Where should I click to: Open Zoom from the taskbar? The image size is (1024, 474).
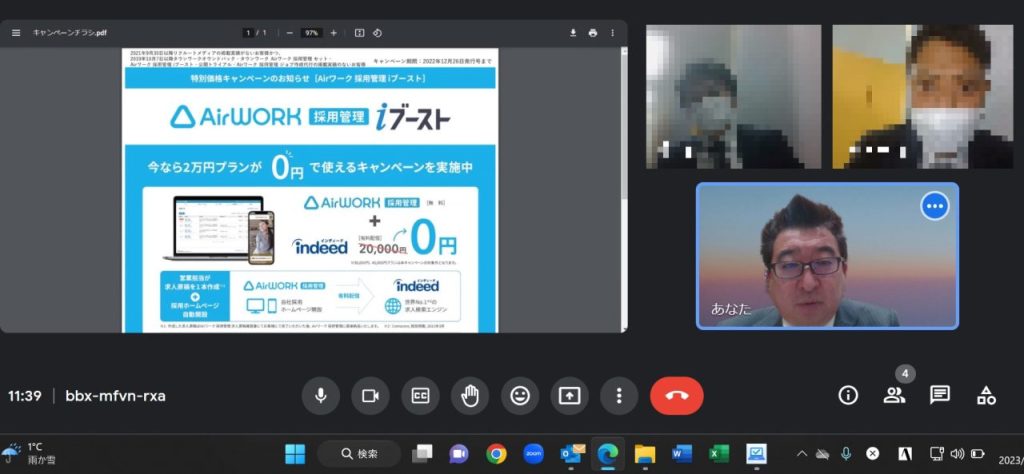534,453
